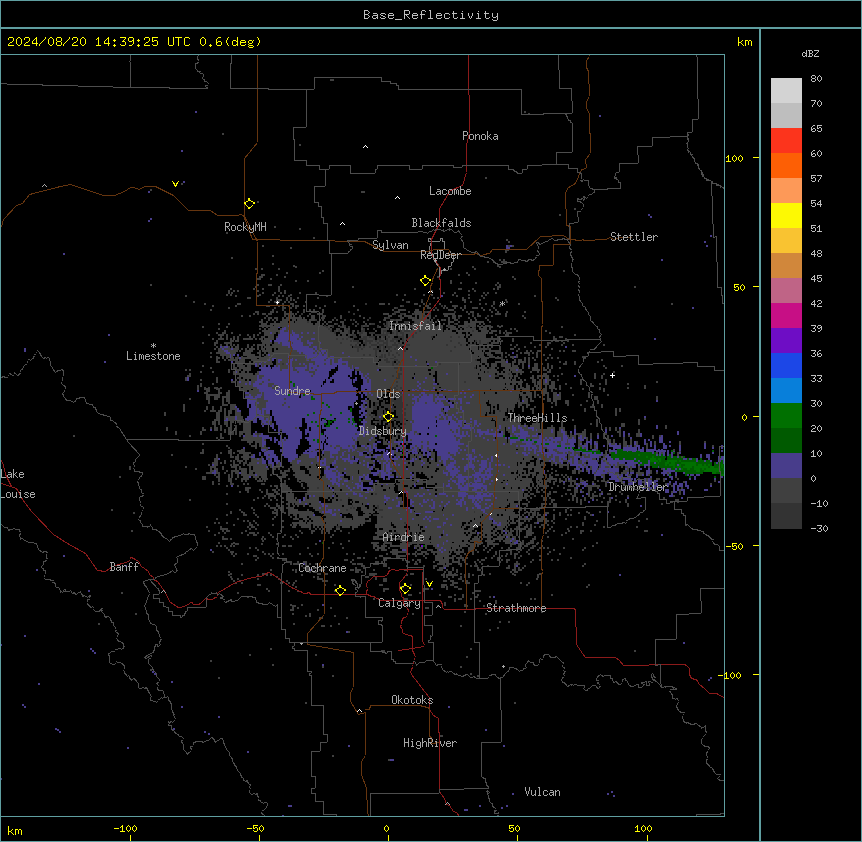Click the Blackfalds label
The image size is (862, 842).
441,223
